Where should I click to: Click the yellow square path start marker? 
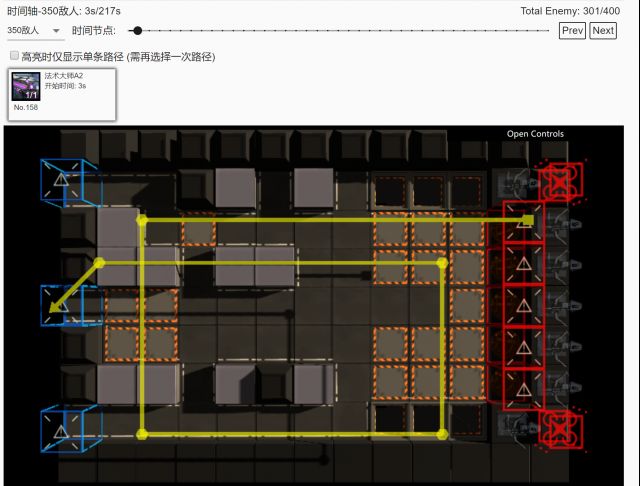528,219
